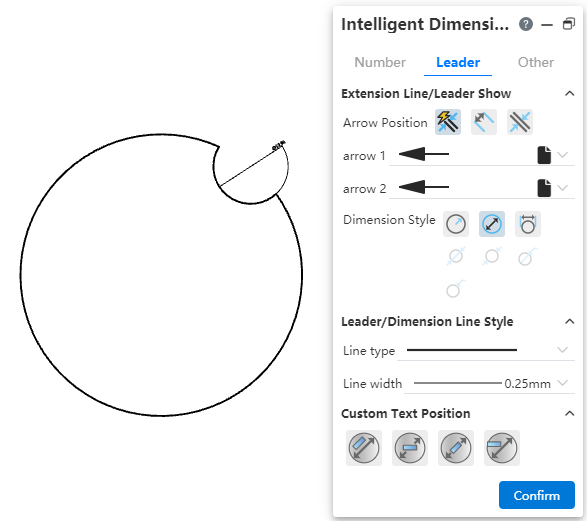Select the linear diameter dimension style icon
Viewport: 587px width, 521px height.
(x=527, y=224)
